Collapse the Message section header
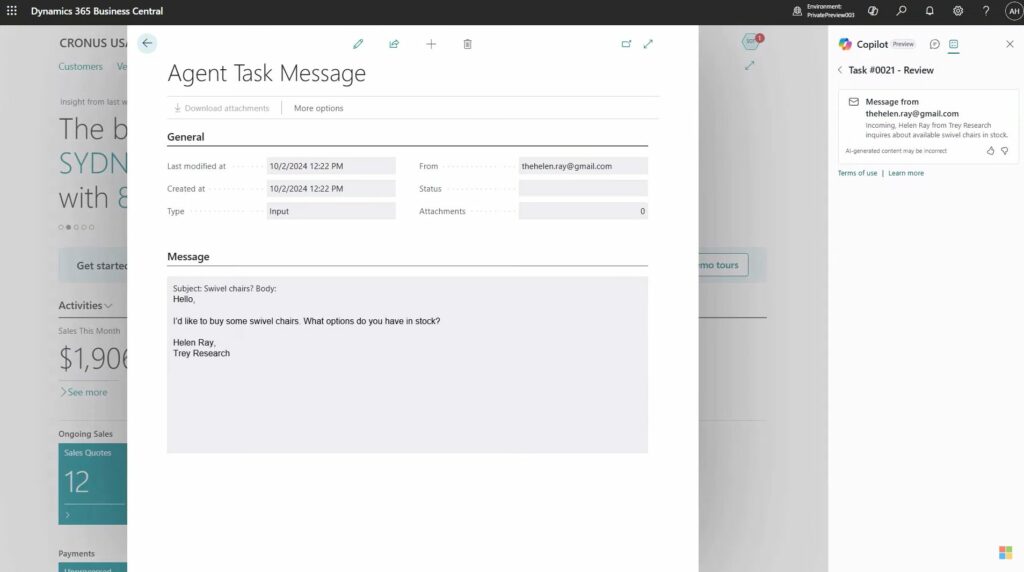 click(x=188, y=257)
